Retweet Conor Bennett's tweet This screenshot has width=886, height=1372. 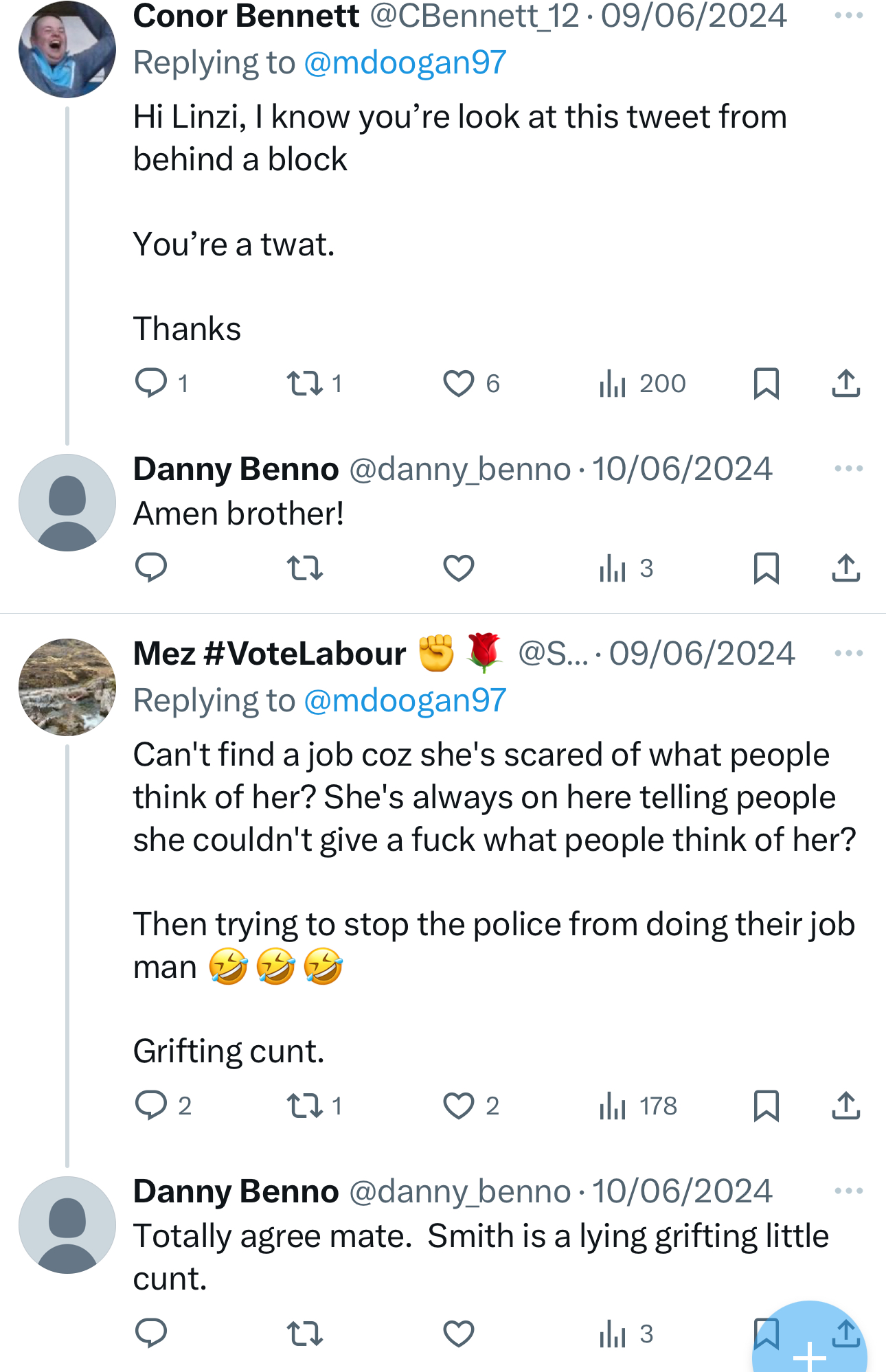click(305, 383)
